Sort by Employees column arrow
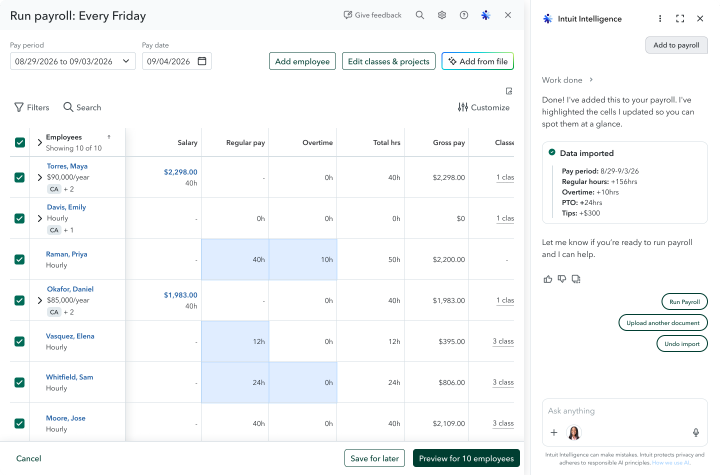Image resolution: width=720 pixels, height=475 pixels. [x=109, y=137]
